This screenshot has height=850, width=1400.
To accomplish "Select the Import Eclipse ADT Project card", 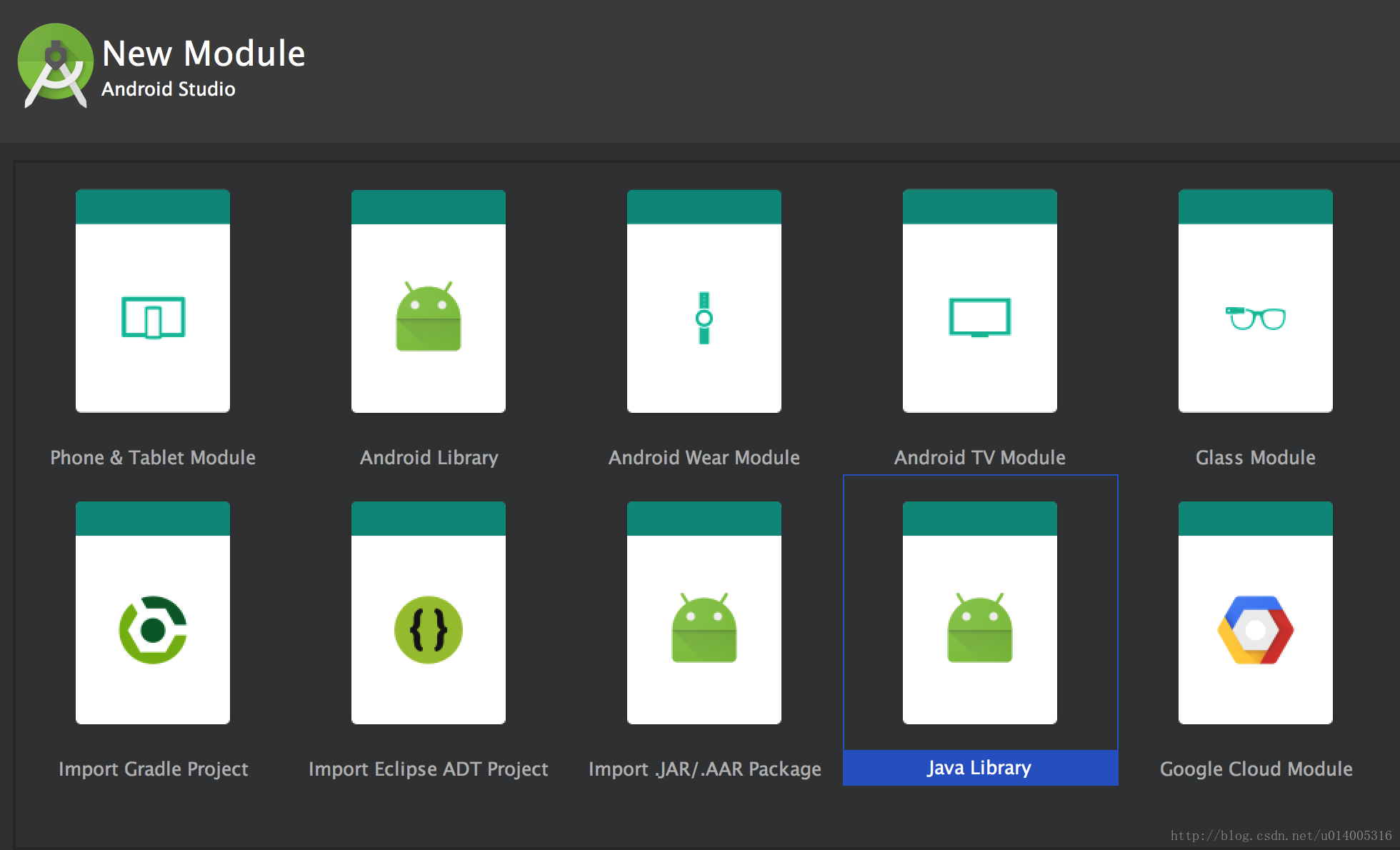I will click(429, 613).
